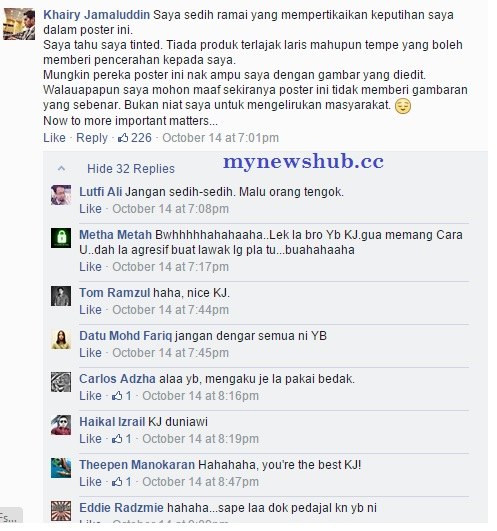Open Carlos Adzha's name link
Image resolution: width=497 pixels, height=531 pixels.
pyautogui.click(x=117, y=379)
